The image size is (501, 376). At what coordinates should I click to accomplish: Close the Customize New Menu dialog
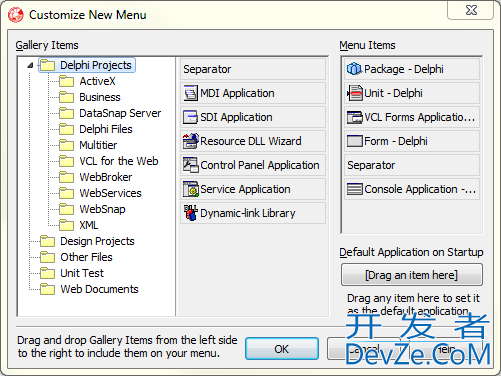coord(471,10)
